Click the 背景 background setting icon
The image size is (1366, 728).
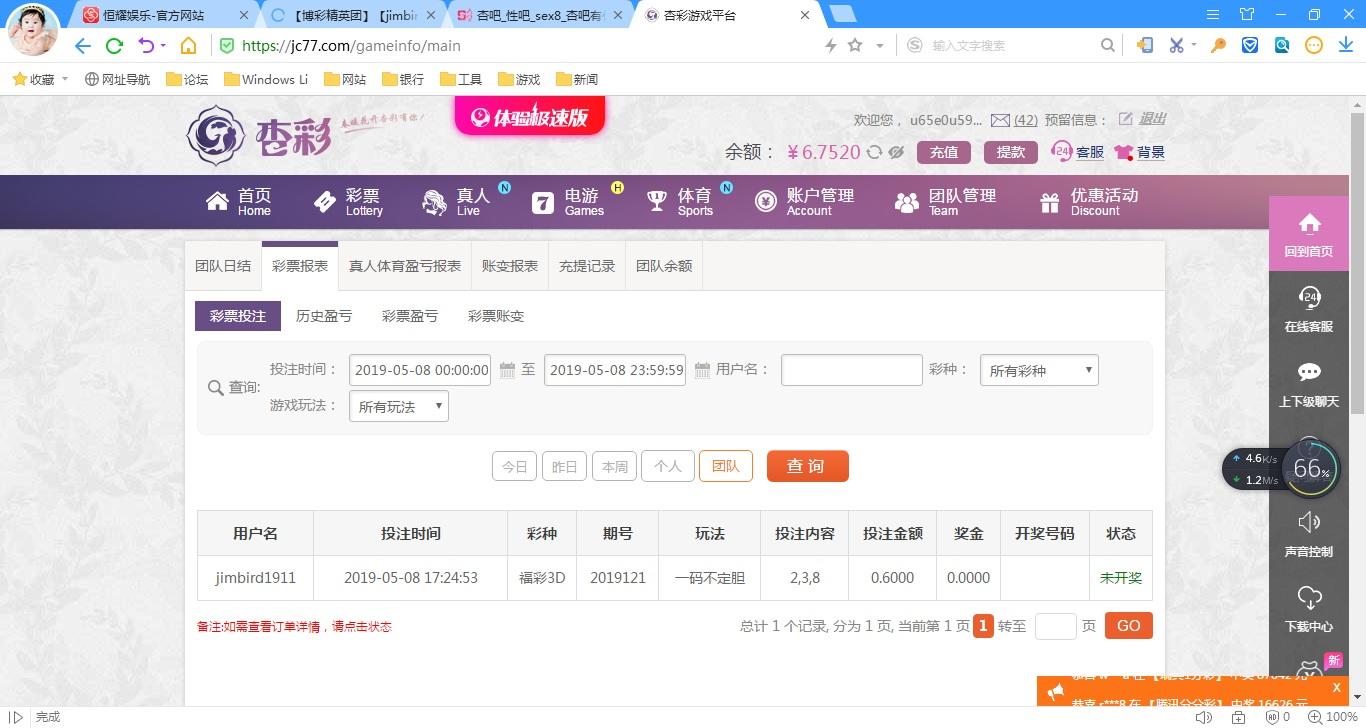pyautogui.click(x=1124, y=152)
